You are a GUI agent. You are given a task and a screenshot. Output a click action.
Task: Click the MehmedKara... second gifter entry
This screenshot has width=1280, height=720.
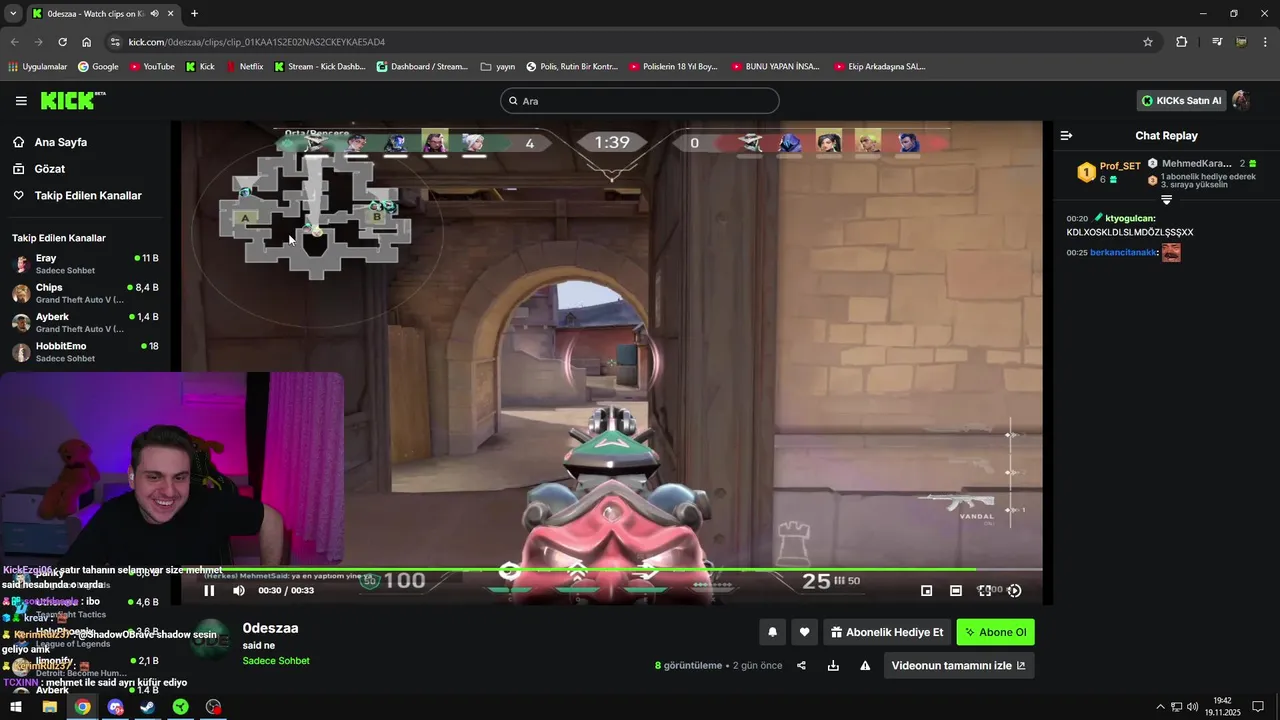[1203, 163]
